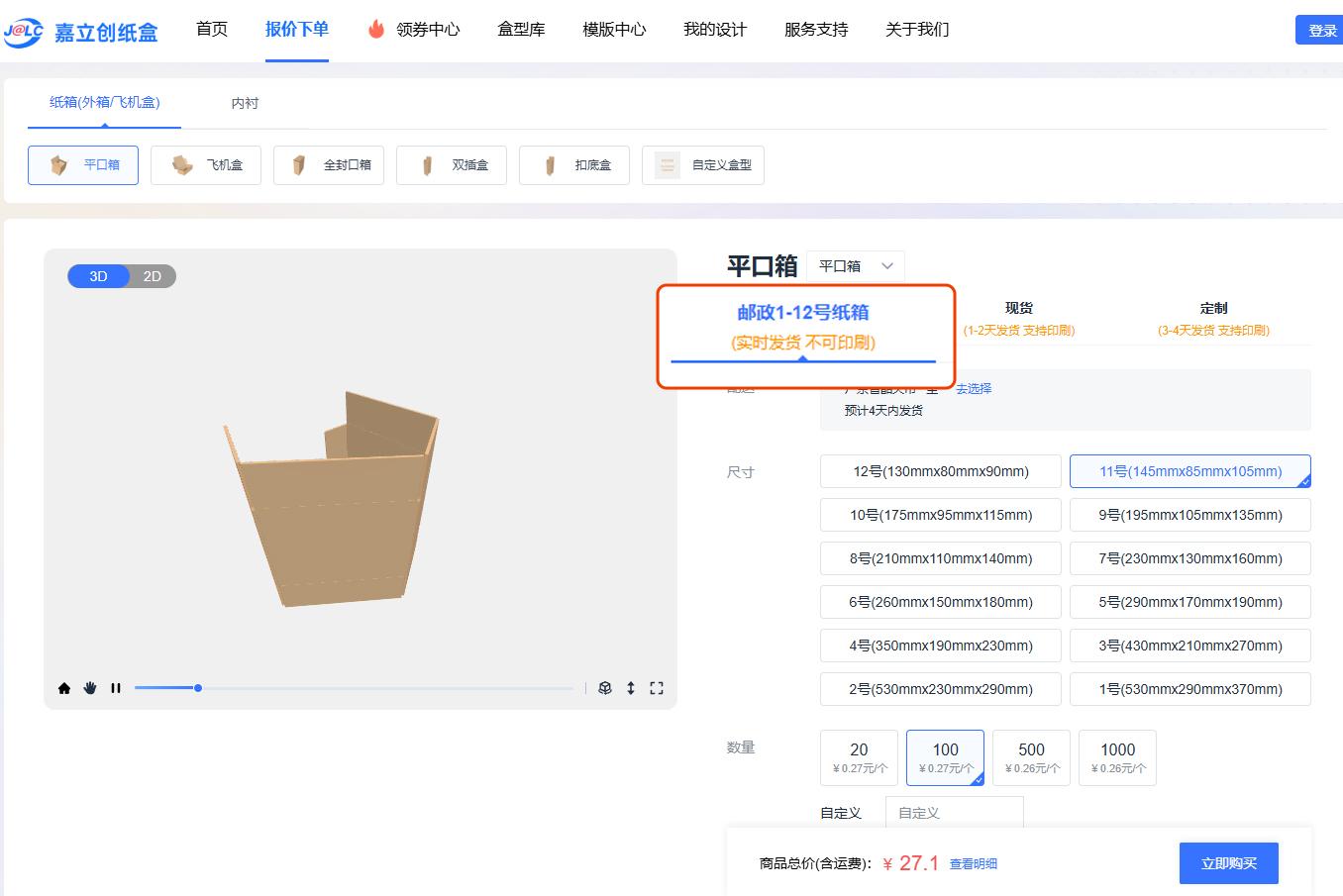Screen dimensions: 1343x896
Task: Open the 内衬 tab
Action: tap(245, 103)
